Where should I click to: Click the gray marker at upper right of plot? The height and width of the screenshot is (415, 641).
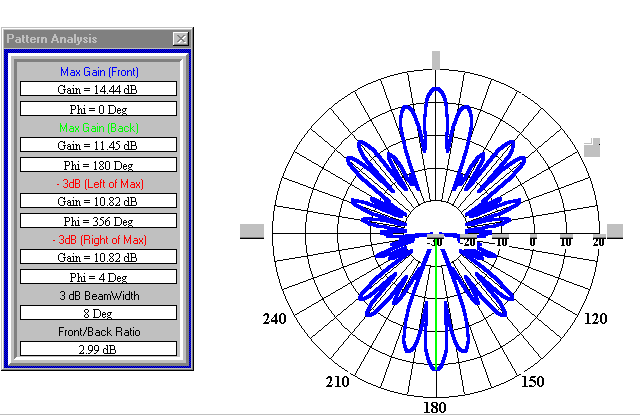click(x=592, y=148)
